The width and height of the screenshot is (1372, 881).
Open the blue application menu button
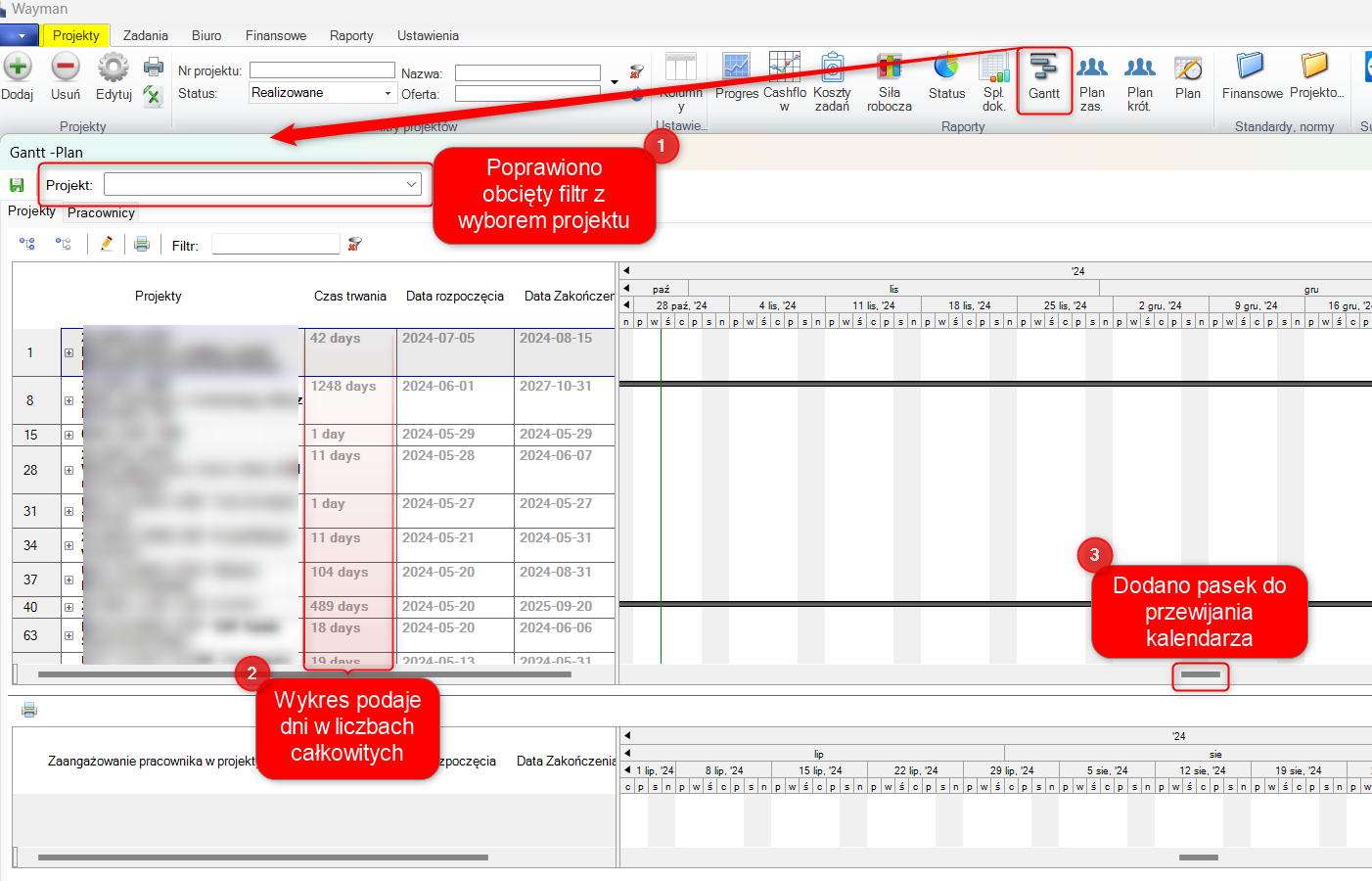[x=20, y=35]
